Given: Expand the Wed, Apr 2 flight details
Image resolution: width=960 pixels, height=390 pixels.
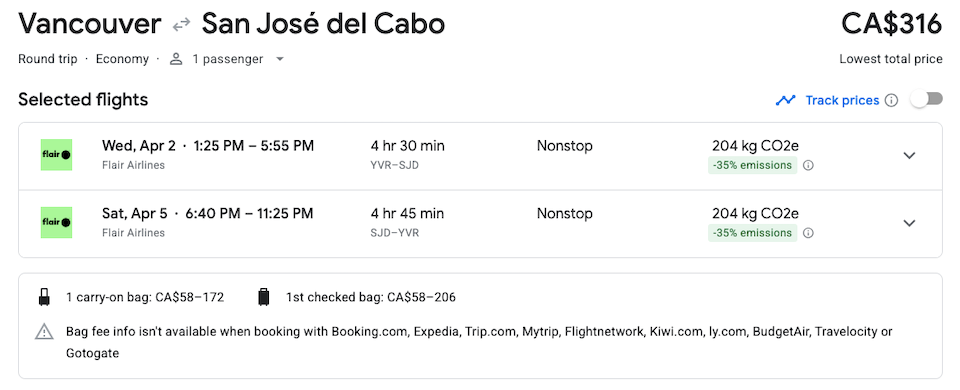Looking at the screenshot, I should 910,156.
